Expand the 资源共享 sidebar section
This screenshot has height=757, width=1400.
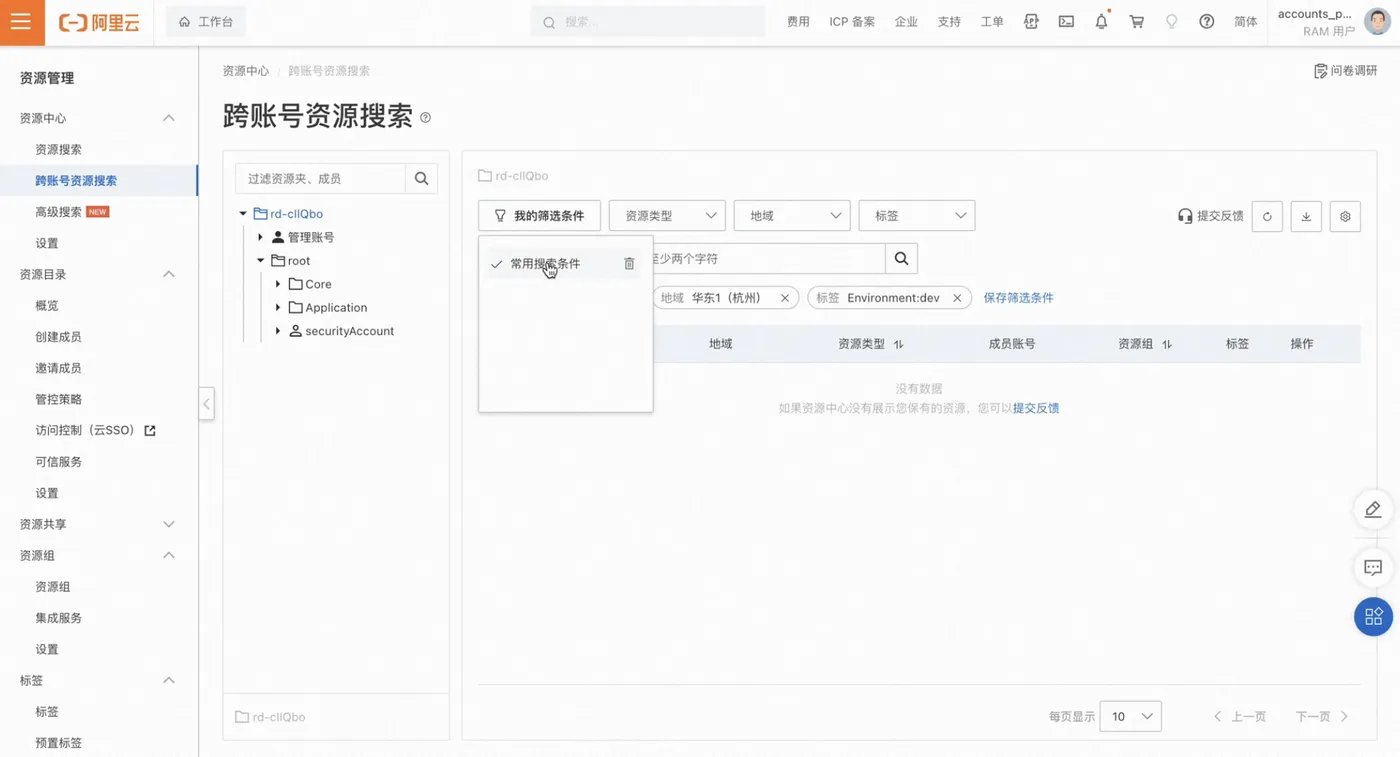pyautogui.click(x=169, y=524)
